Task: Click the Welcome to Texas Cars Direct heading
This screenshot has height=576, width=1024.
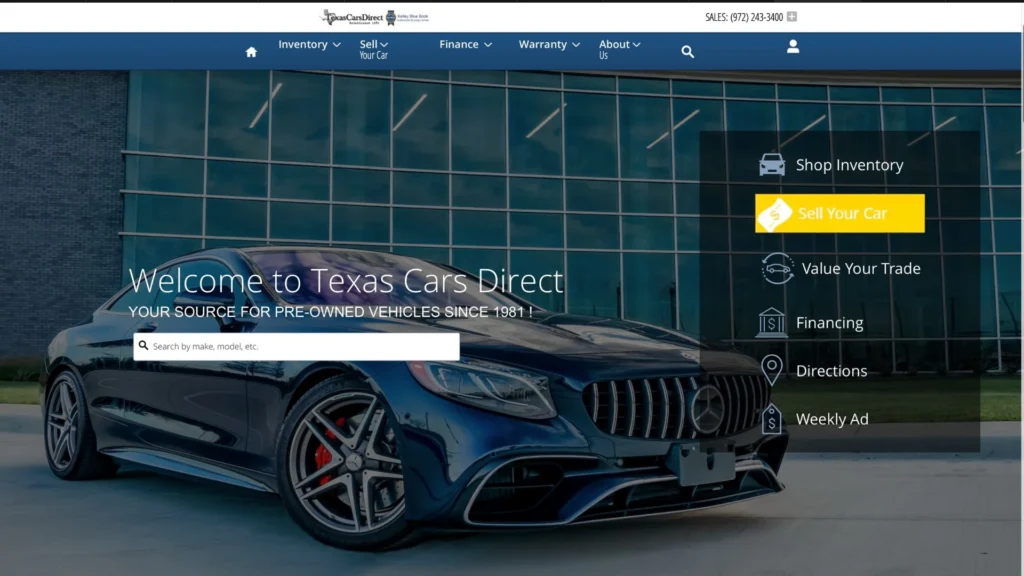Action: tap(345, 281)
